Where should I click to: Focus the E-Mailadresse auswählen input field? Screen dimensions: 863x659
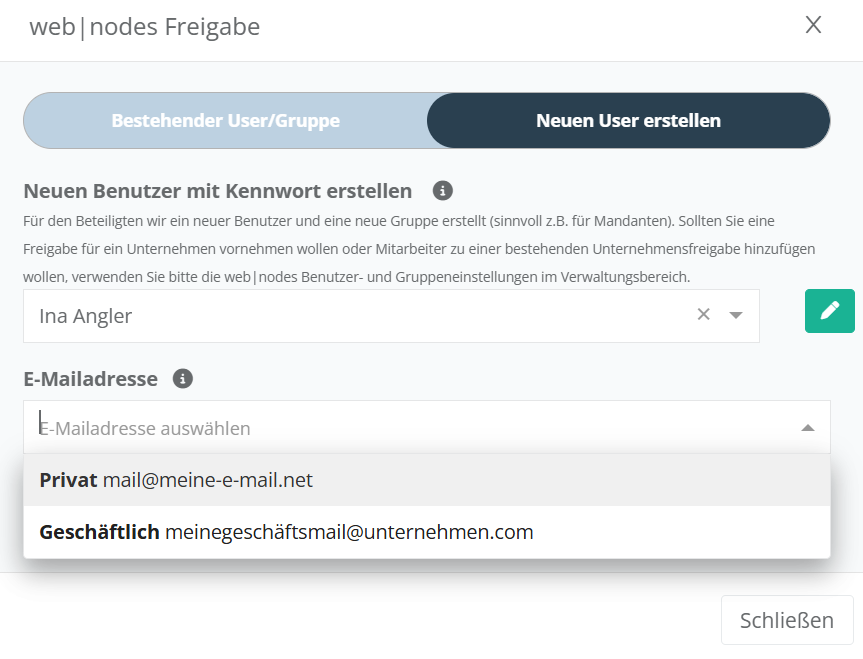tap(400, 428)
